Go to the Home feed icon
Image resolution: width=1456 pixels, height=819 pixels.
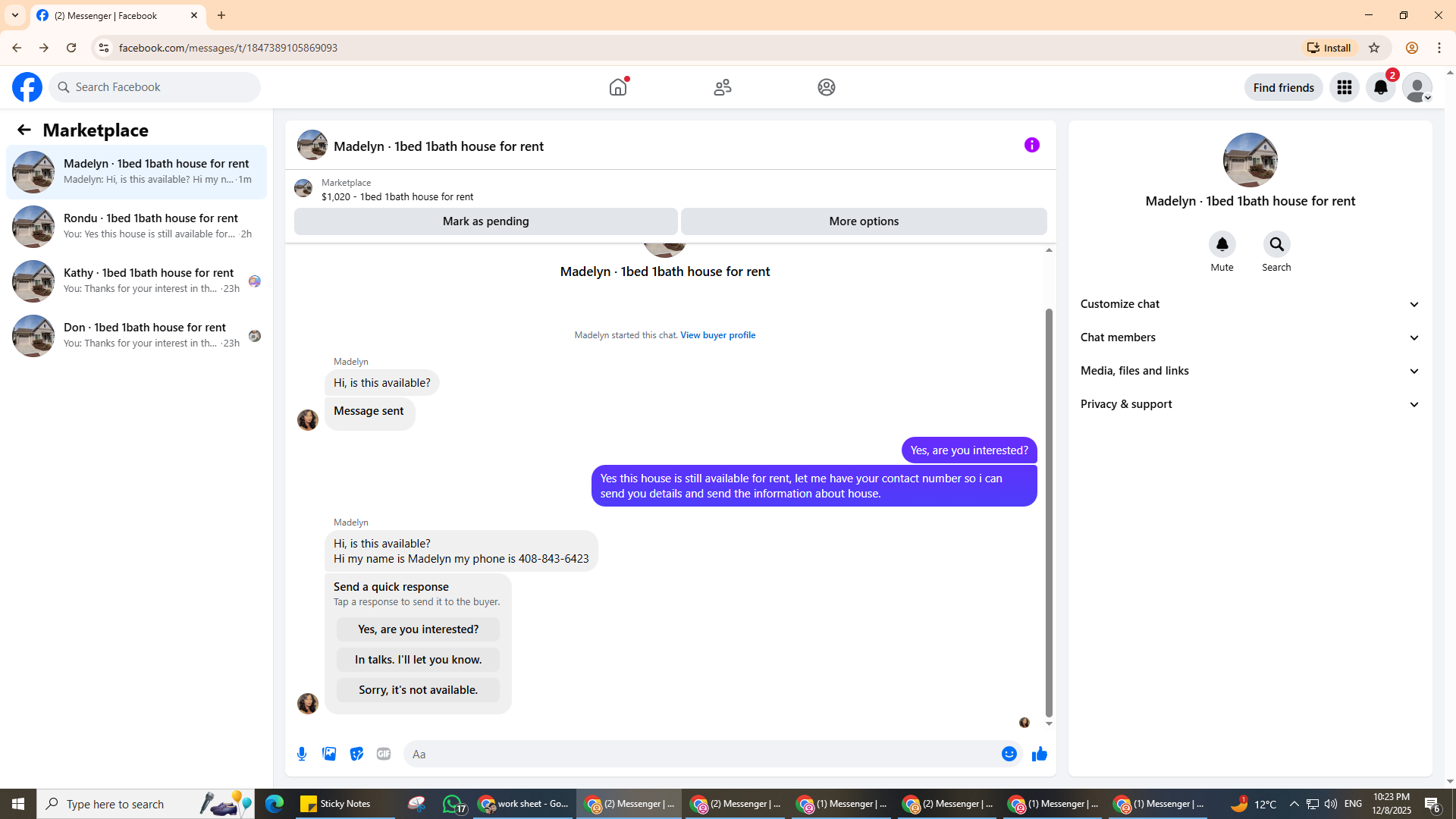(x=618, y=87)
